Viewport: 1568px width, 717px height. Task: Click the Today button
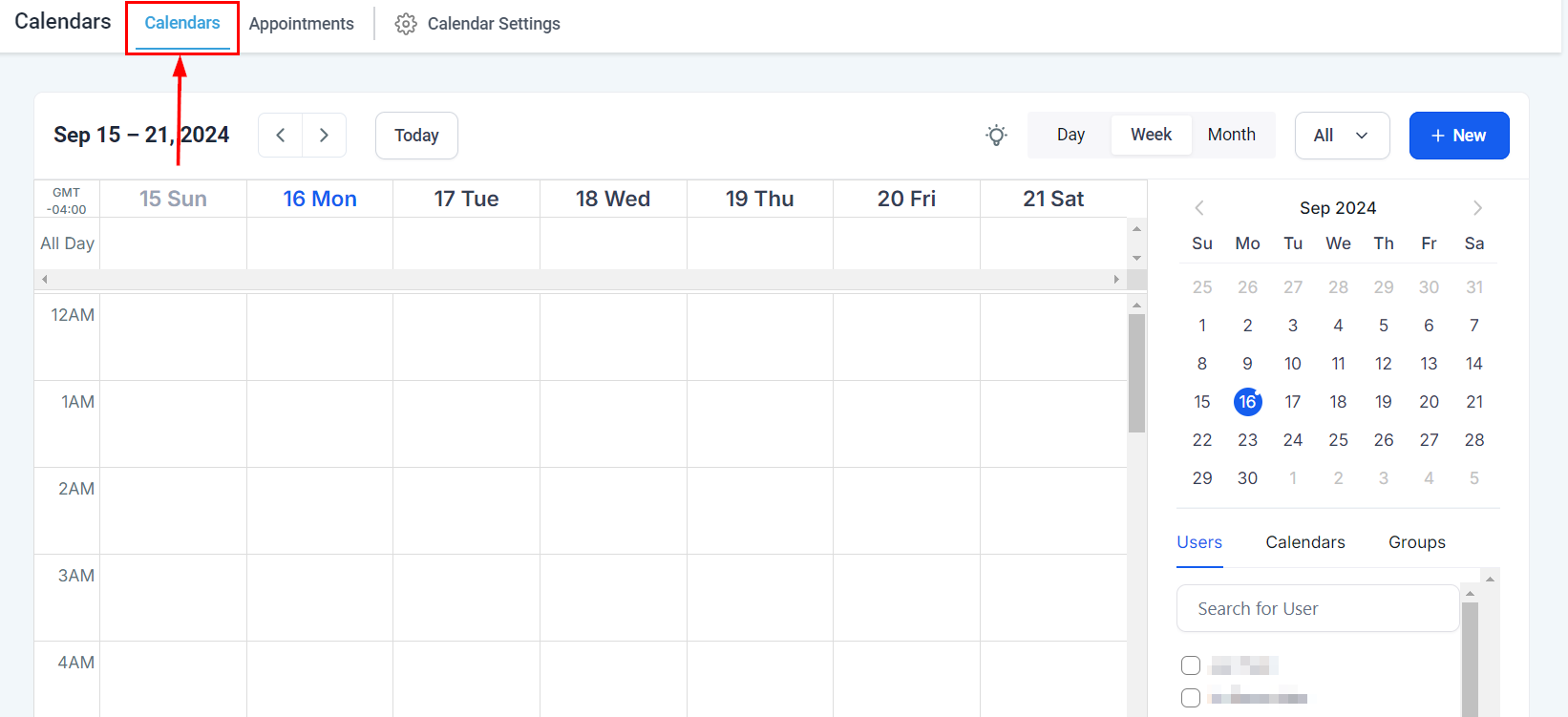[x=416, y=136]
